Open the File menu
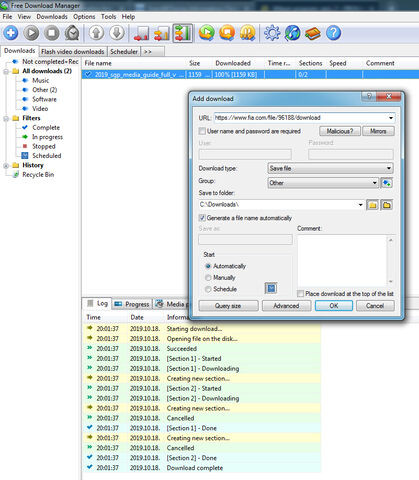The height and width of the screenshot is (480, 419). pyautogui.click(x=7, y=17)
